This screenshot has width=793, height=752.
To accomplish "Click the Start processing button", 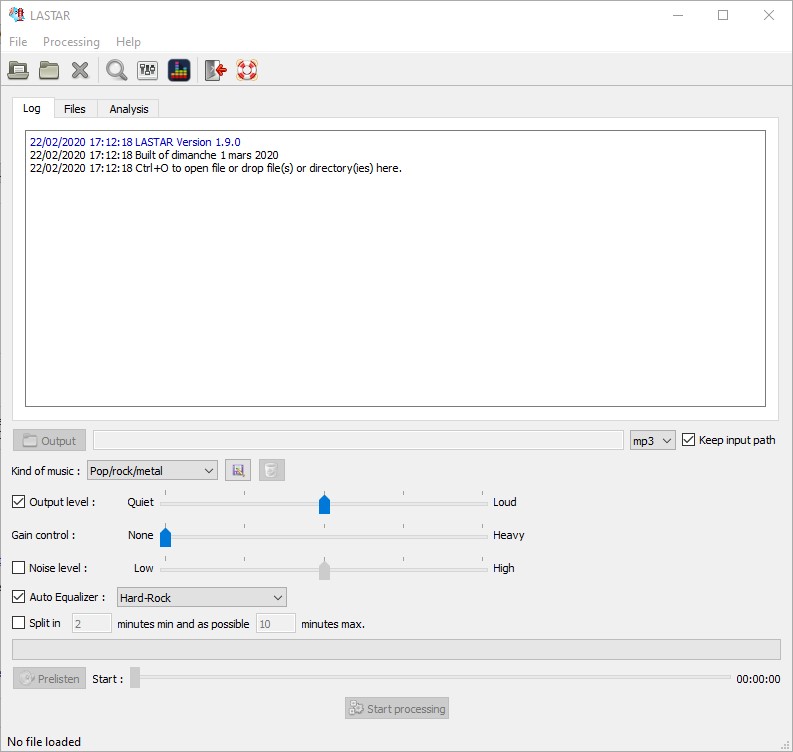I will pos(397,709).
